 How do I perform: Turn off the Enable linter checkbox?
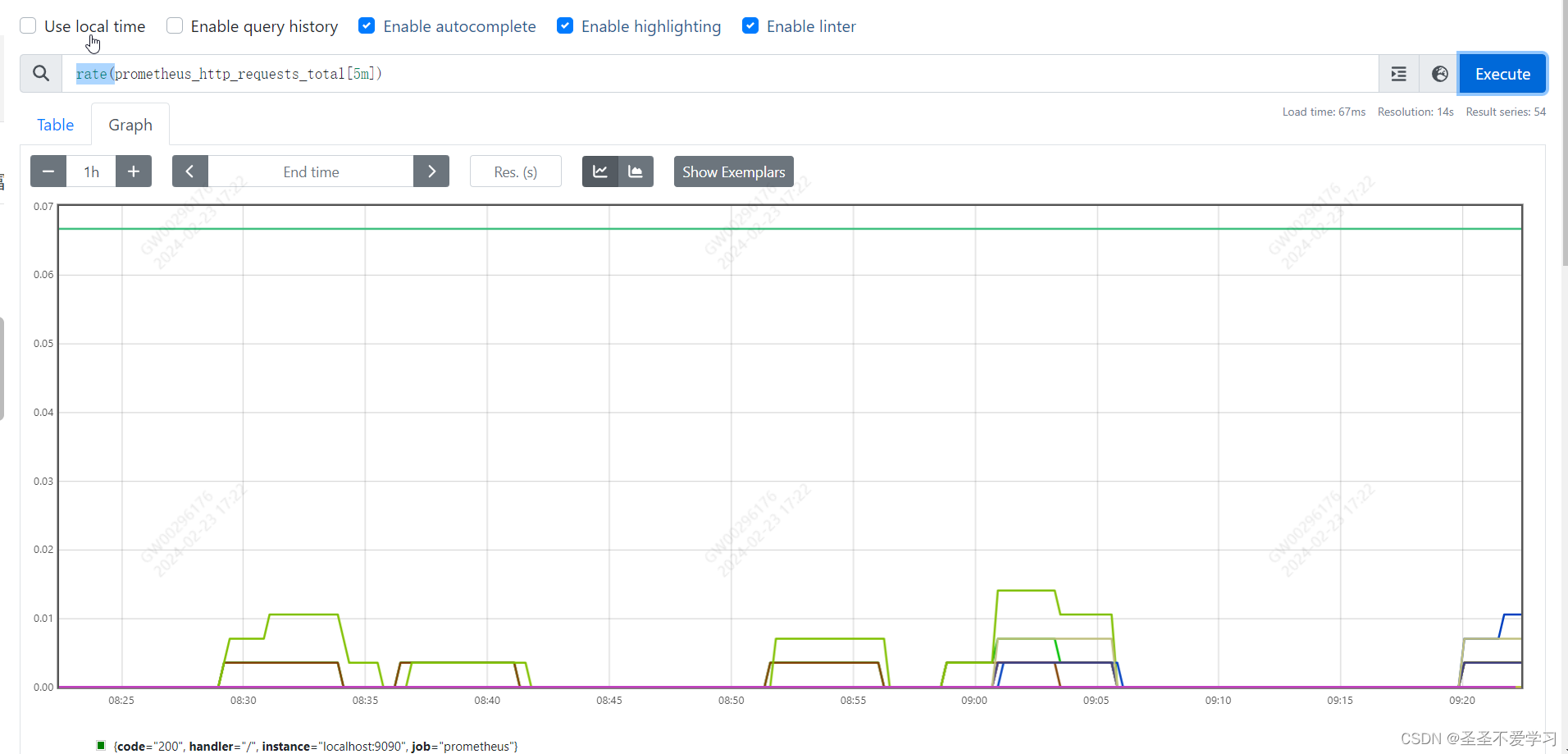tap(750, 25)
